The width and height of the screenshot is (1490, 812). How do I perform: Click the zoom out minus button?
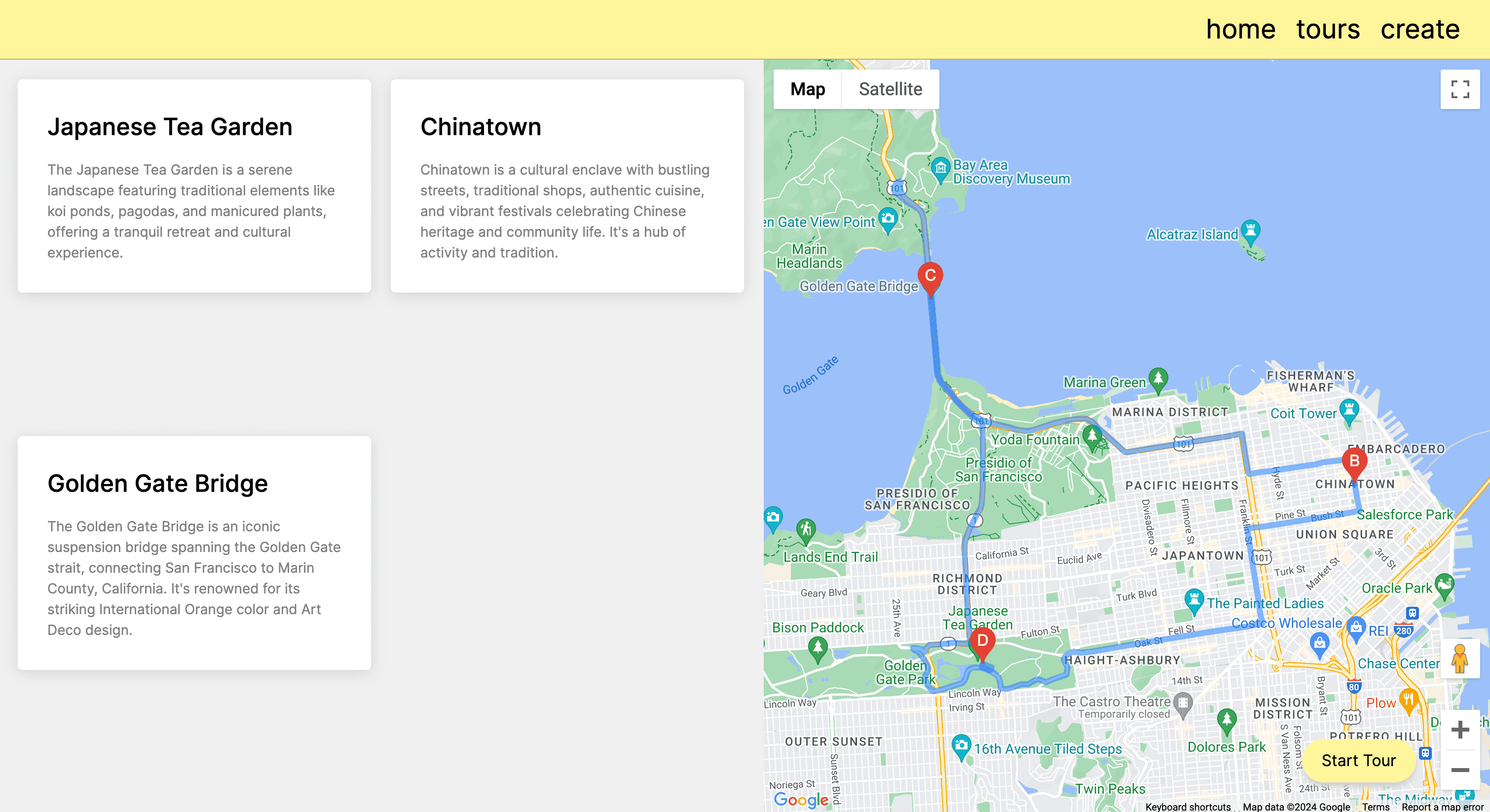point(1459,770)
